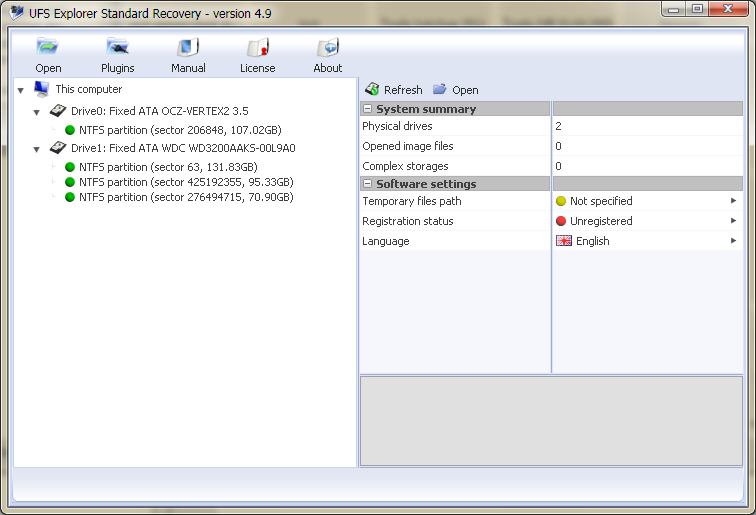Click the red Unregistered status dot
Image resolution: width=756 pixels, height=515 pixels.
(x=561, y=221)
